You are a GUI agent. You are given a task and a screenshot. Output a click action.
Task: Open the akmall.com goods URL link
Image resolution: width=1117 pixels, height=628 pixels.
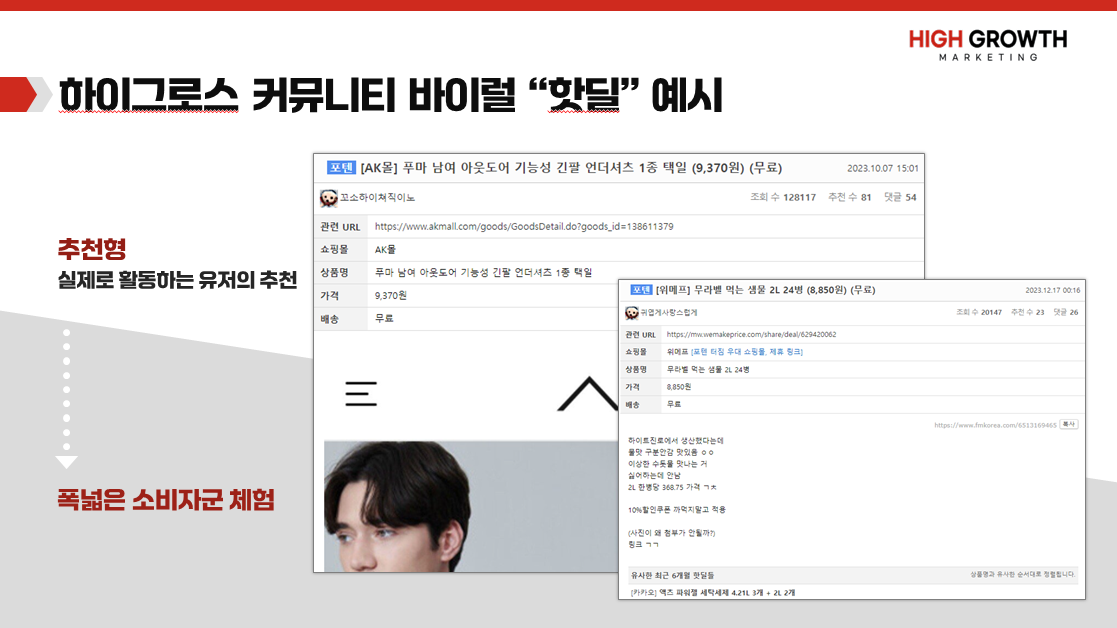[x=524, y=226]
